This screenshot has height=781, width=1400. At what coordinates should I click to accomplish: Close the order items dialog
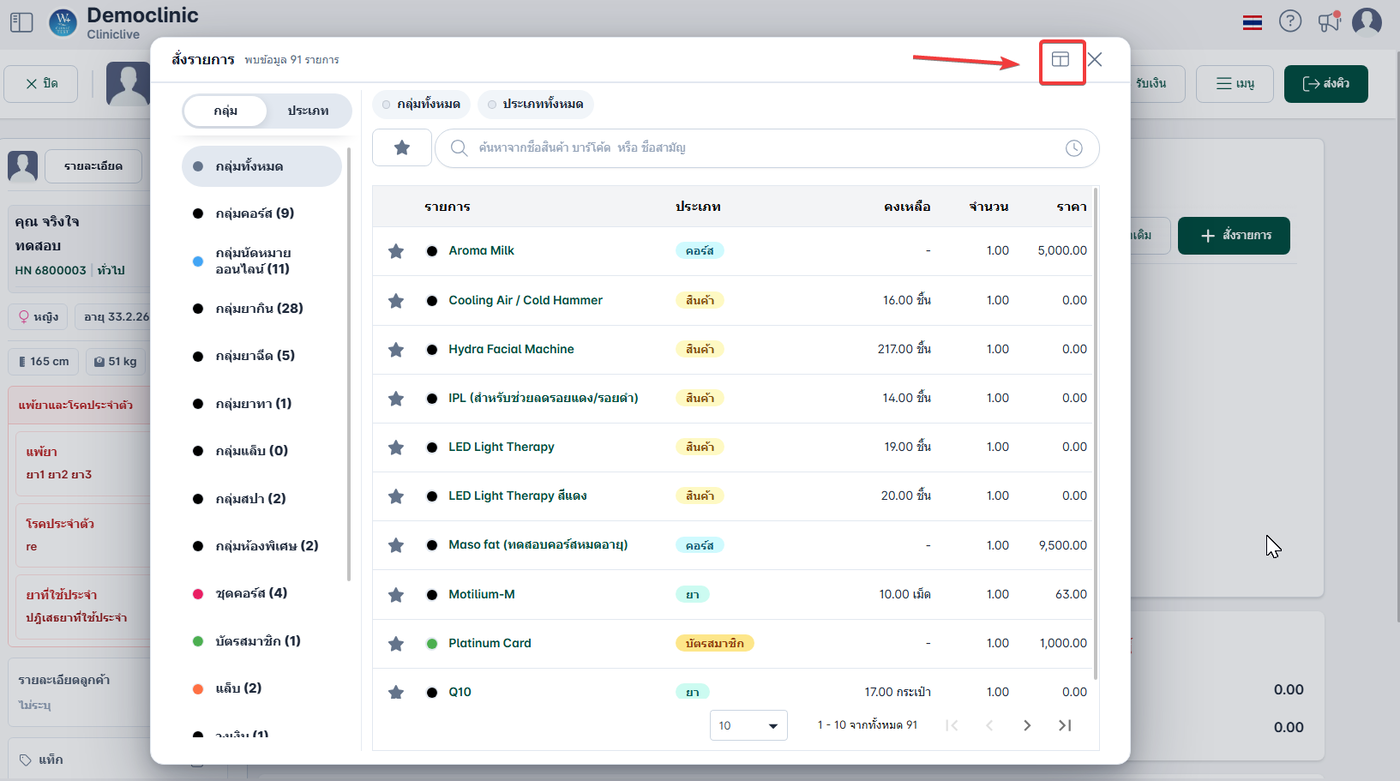click(x=1095, y=60)
